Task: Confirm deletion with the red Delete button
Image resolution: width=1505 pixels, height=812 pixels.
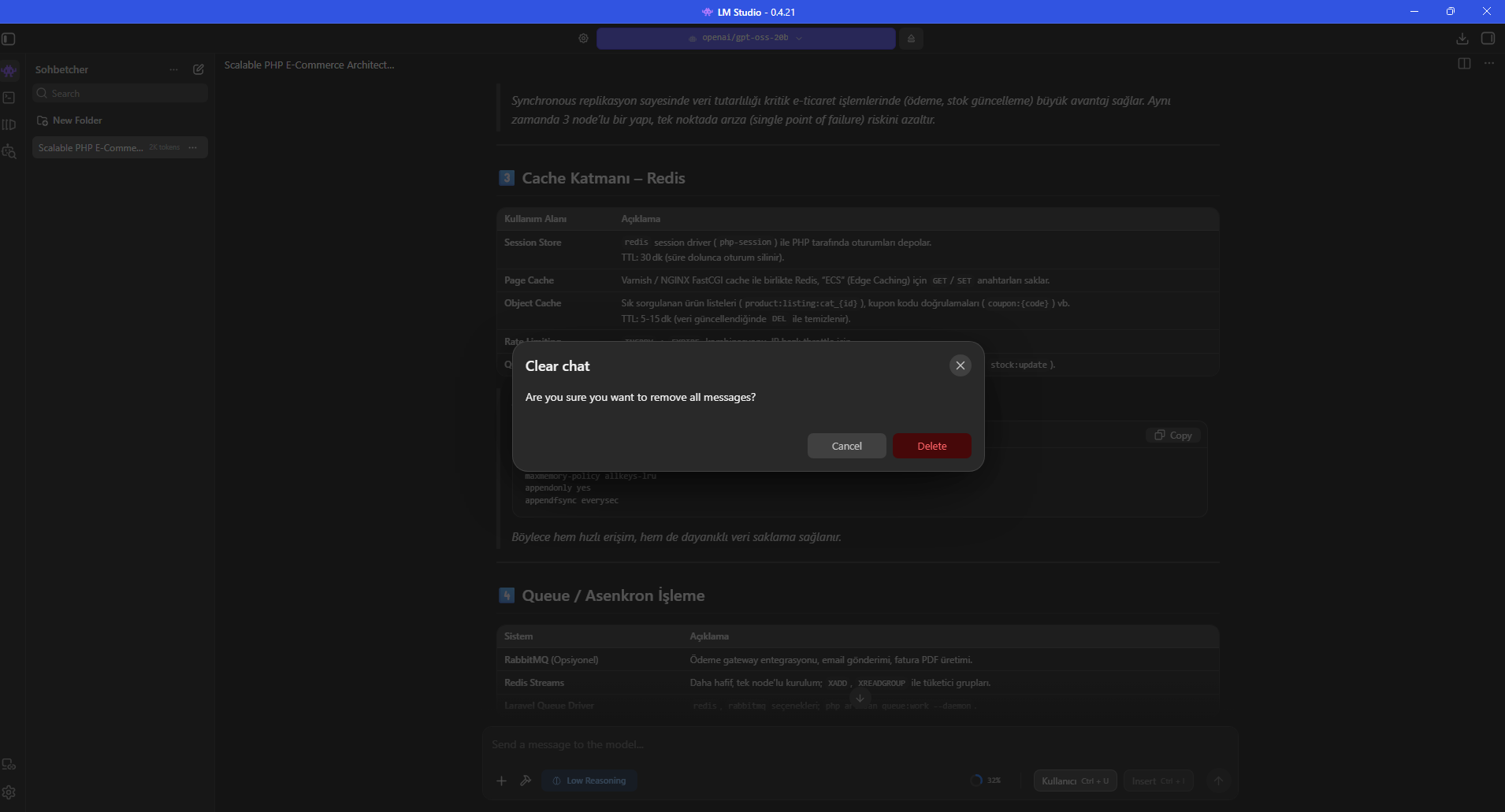Action: pyautogui.click(x=931, y=446)
